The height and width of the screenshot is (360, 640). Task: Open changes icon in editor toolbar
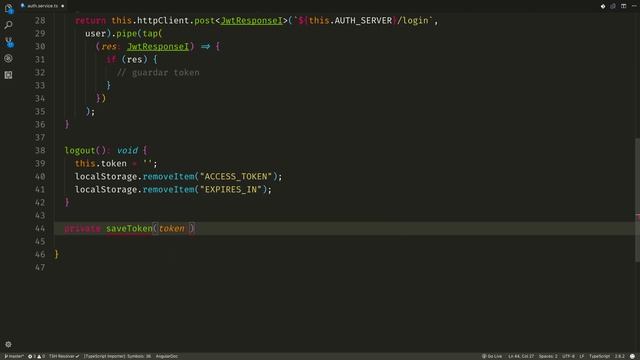[613, 6]
